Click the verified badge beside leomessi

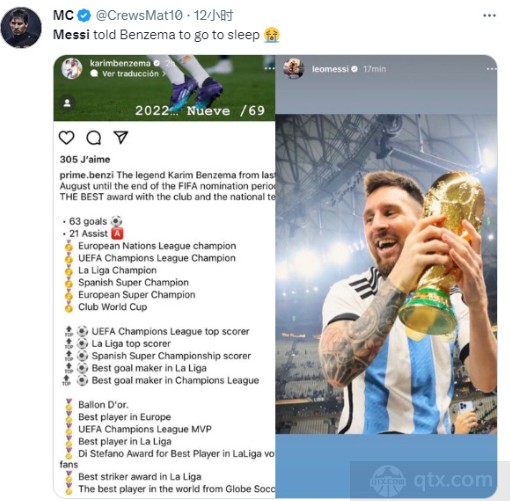tap(355, 69)
